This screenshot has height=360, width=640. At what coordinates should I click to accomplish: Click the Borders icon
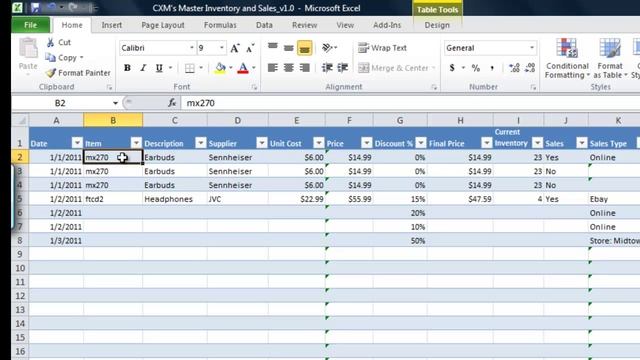pos(190,68)
